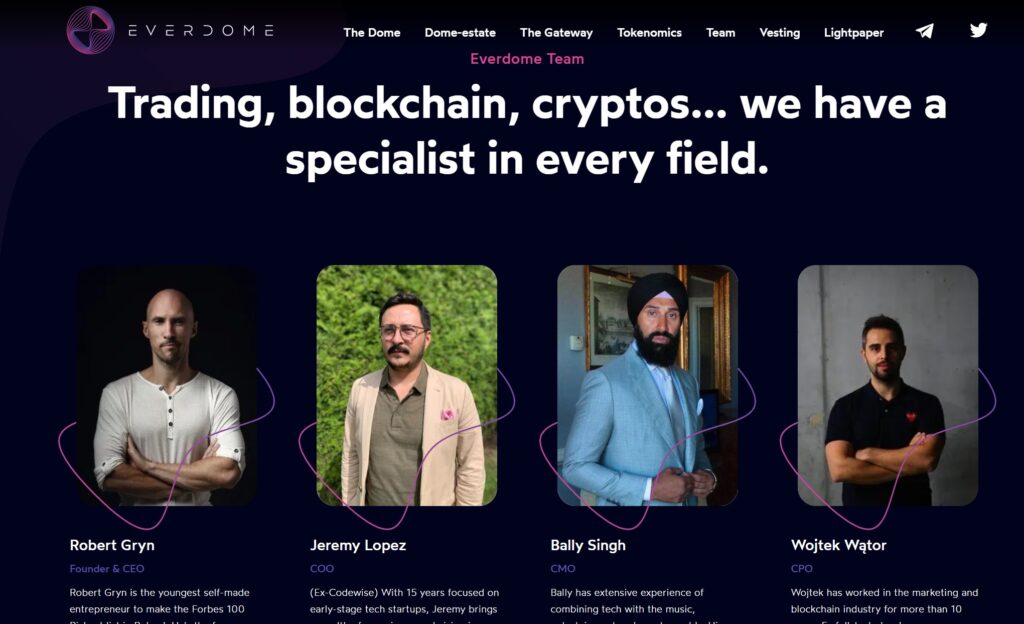This screenshot has width=1024, height=624.
Task: Click the Jeremy Lopez name heading
Action: pos(358,546)
